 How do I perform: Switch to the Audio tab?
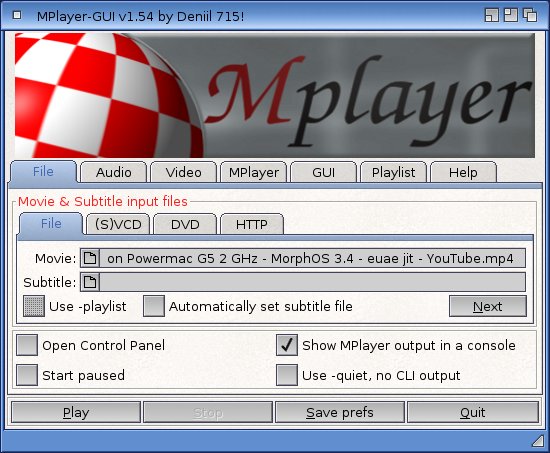[x=113, y=172]
